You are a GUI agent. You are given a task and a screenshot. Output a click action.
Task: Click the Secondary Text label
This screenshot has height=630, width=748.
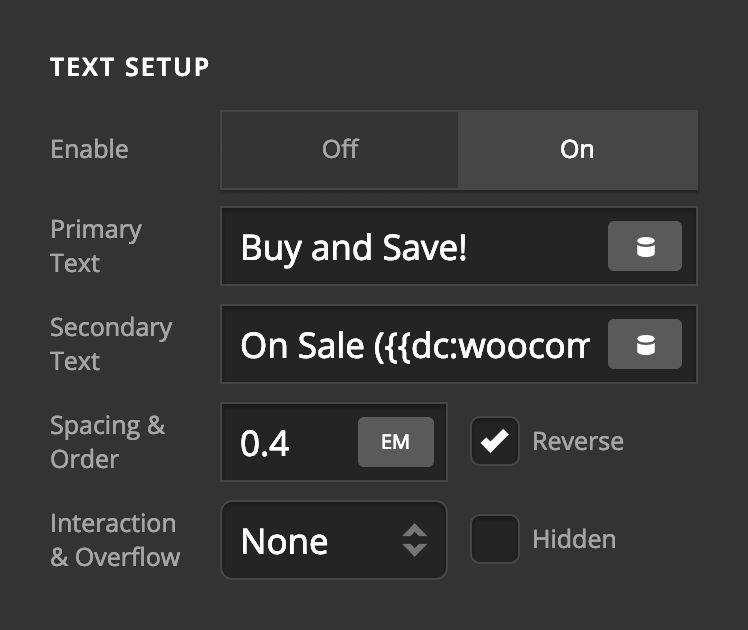(111, 344)
